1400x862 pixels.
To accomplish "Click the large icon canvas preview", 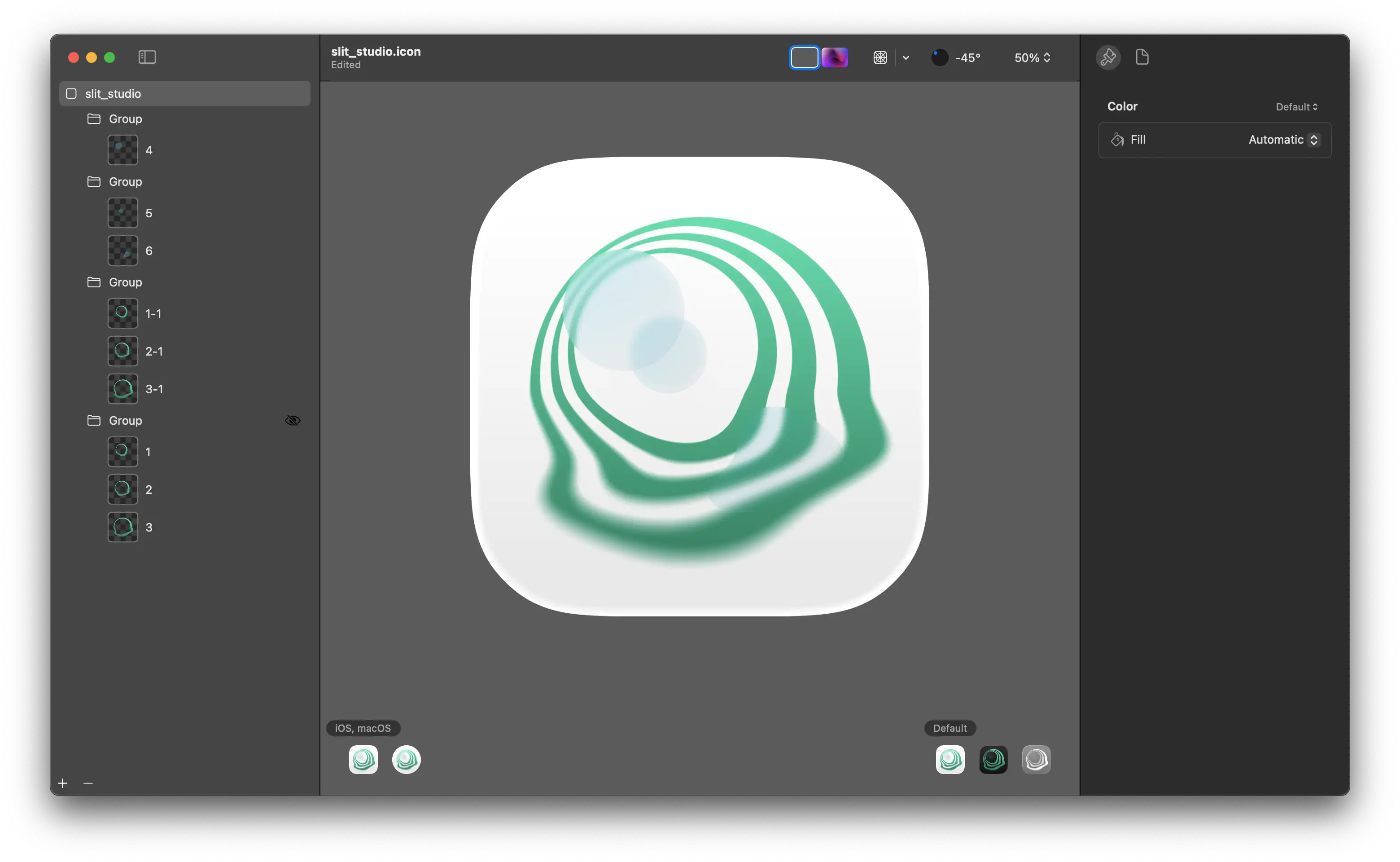I will pyautogui.click(x=699, y=386).
